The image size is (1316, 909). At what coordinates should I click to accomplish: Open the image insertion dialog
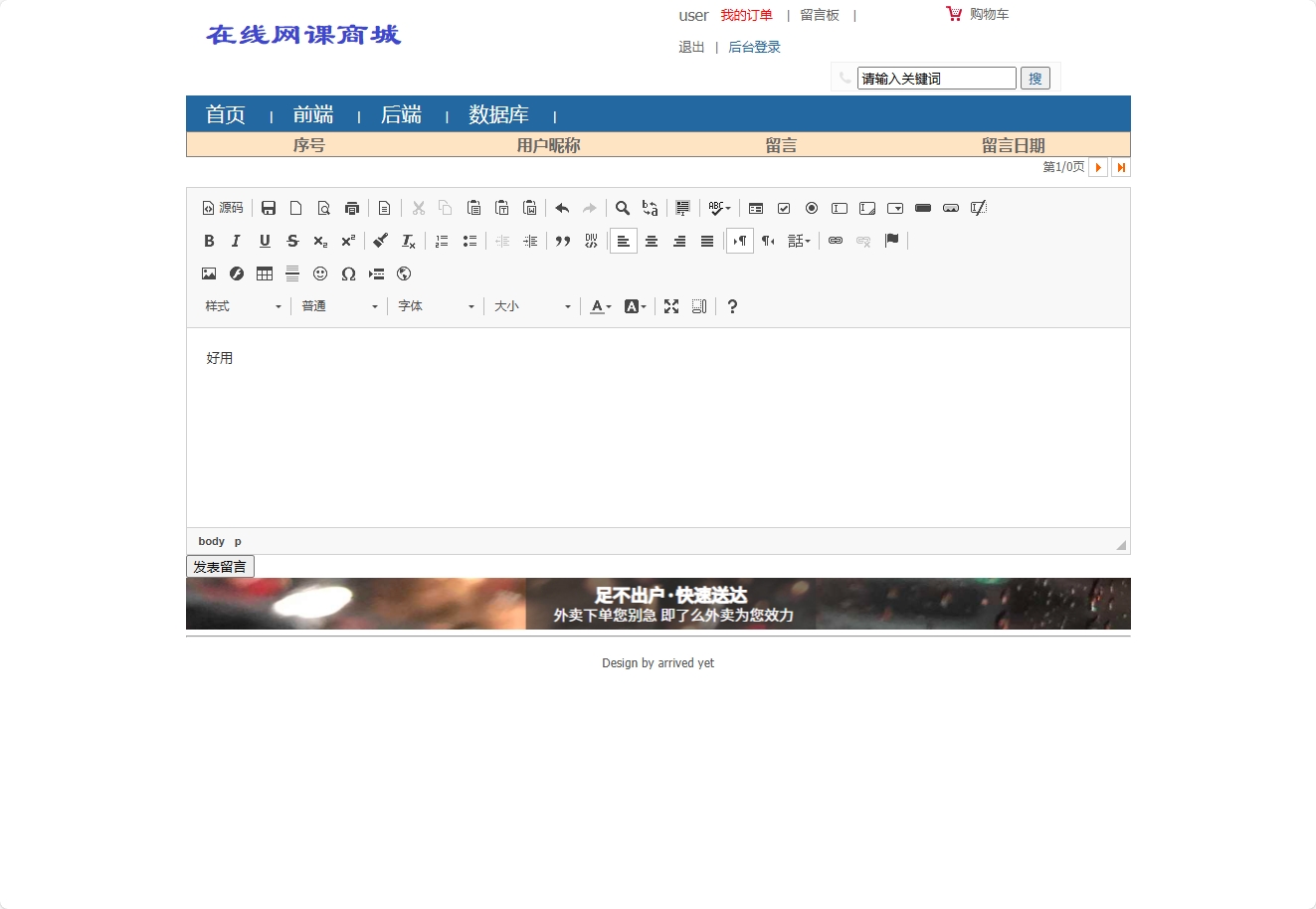pos(209,273)
